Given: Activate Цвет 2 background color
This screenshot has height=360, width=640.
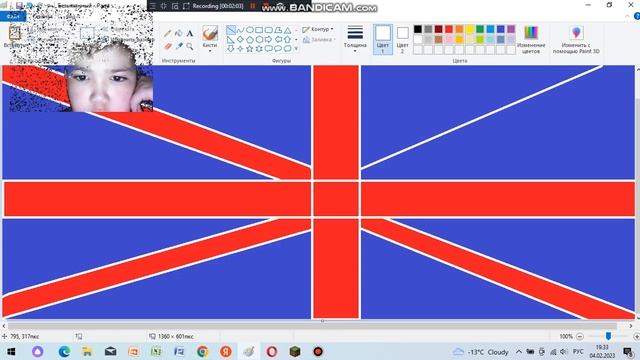Looking at the screenshot, I should [x=402, y=40].
